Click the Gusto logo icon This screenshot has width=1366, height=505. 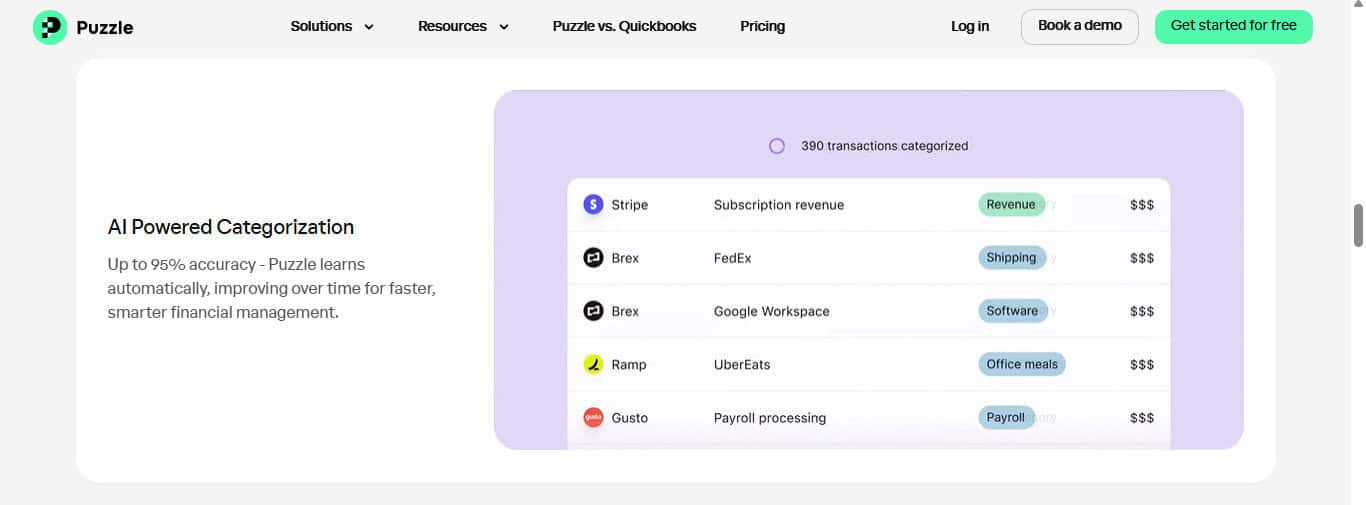pos(593,418)
